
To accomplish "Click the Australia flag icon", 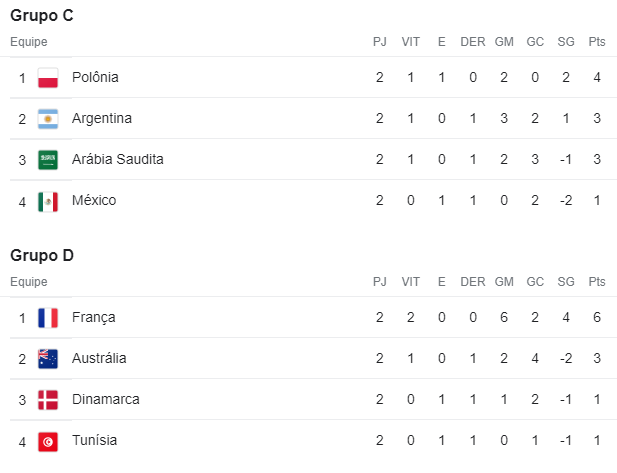I will [48, 359].
